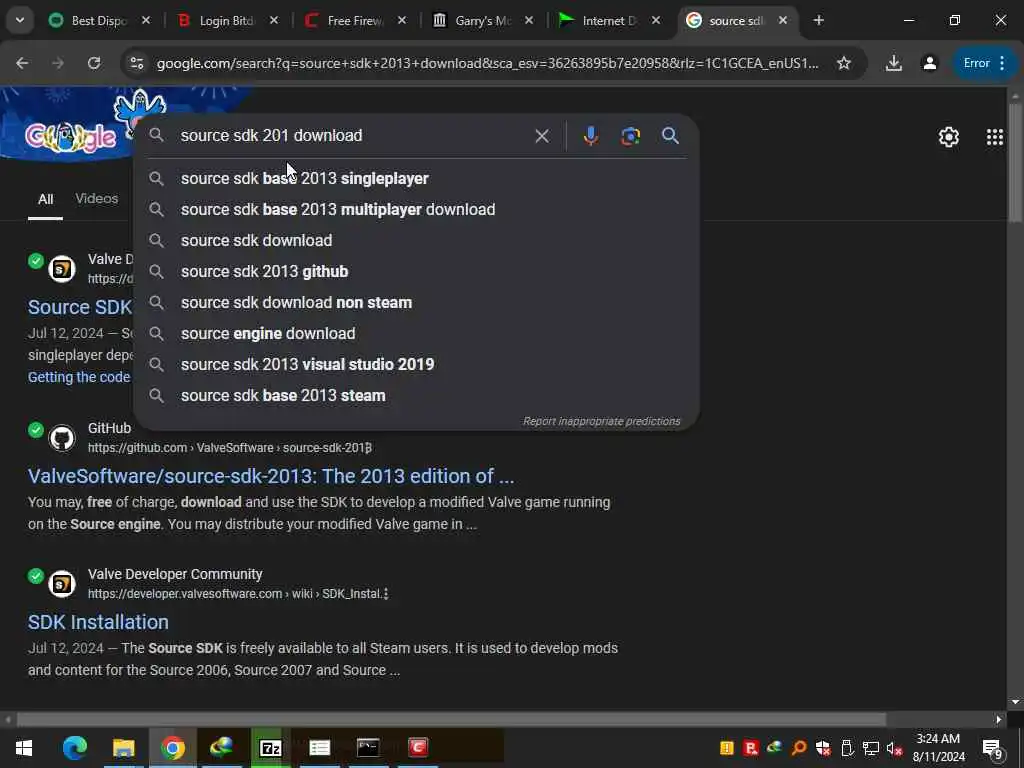
Task: Click the Google doodle logo
Action: click(71, 137)
